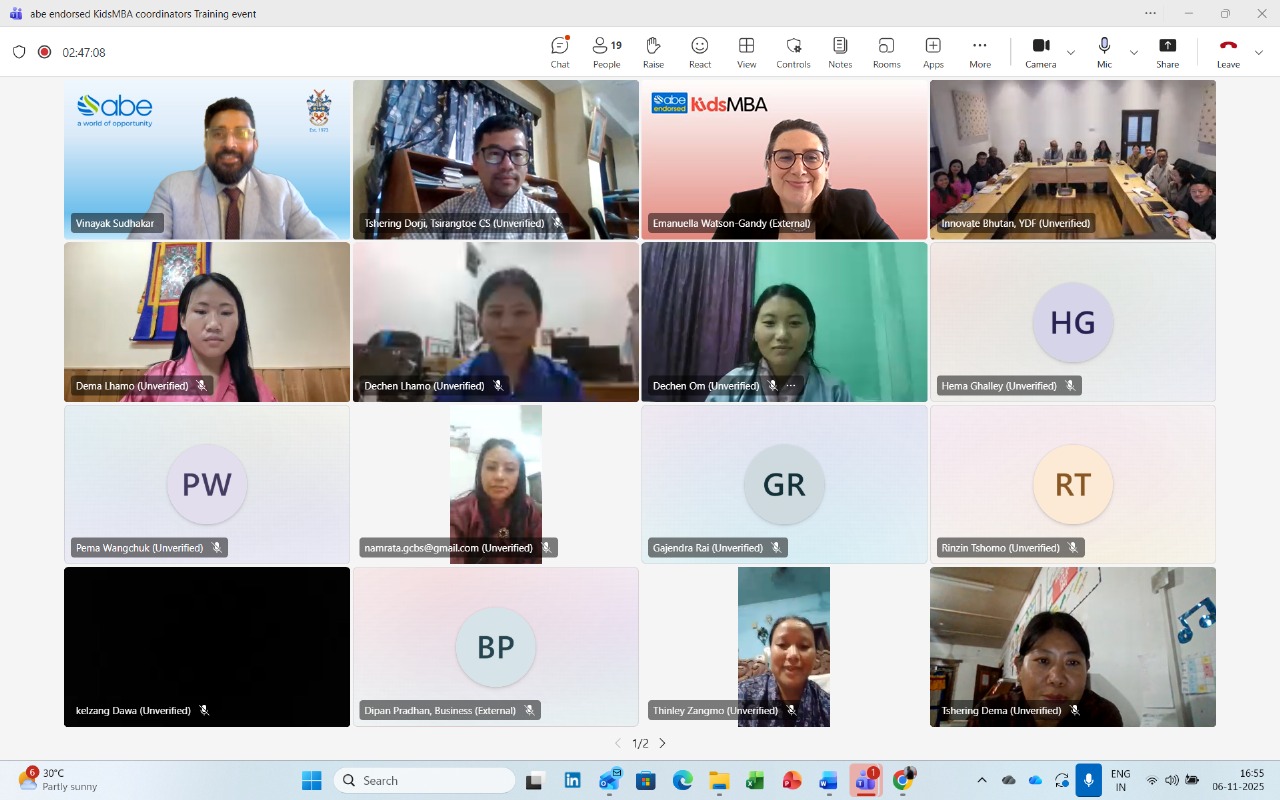Open the View options
Image resolution: width=1280 pixels, height=800 pixels.
point(746,52)
